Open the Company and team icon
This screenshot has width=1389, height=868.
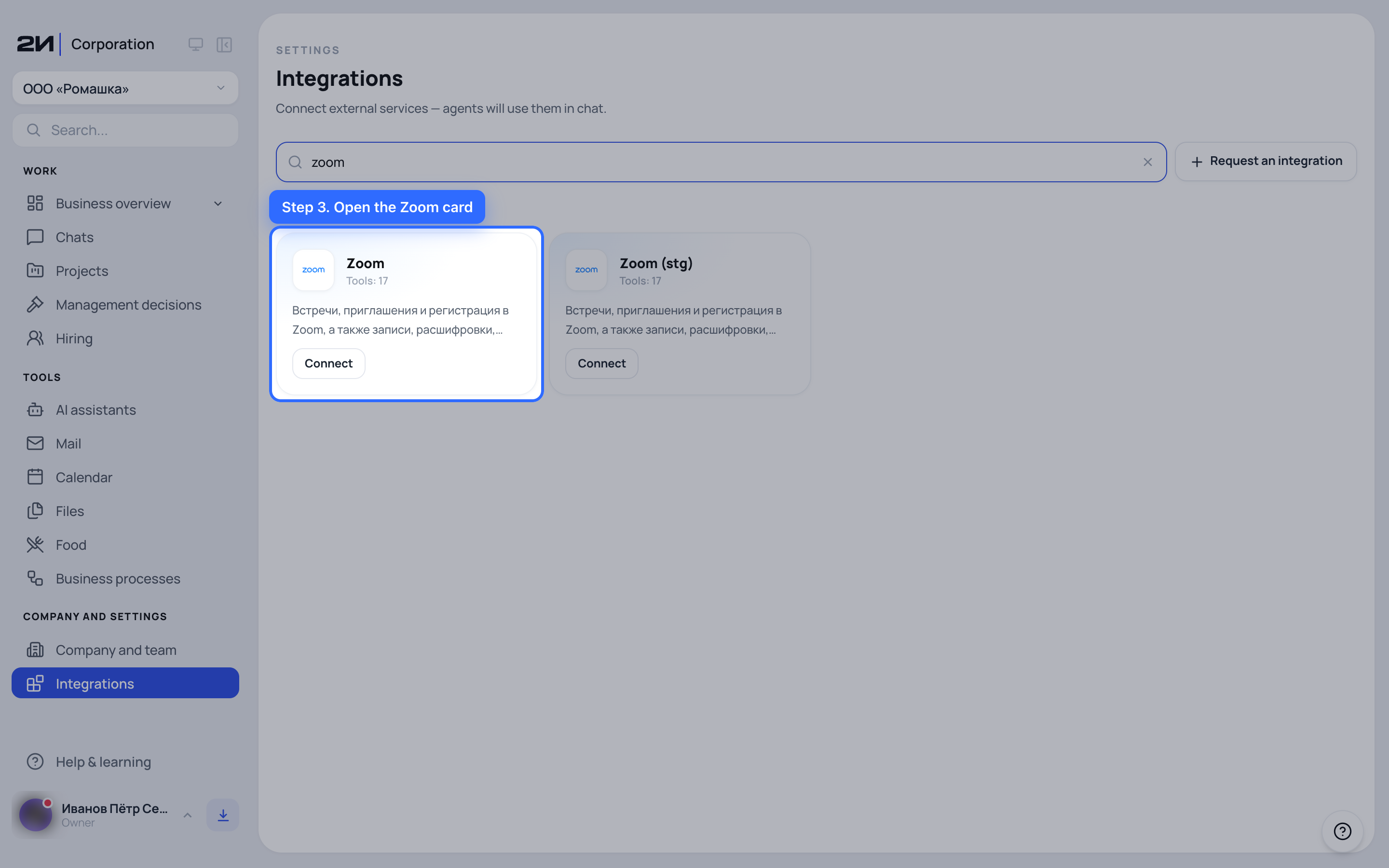point(35,650)
